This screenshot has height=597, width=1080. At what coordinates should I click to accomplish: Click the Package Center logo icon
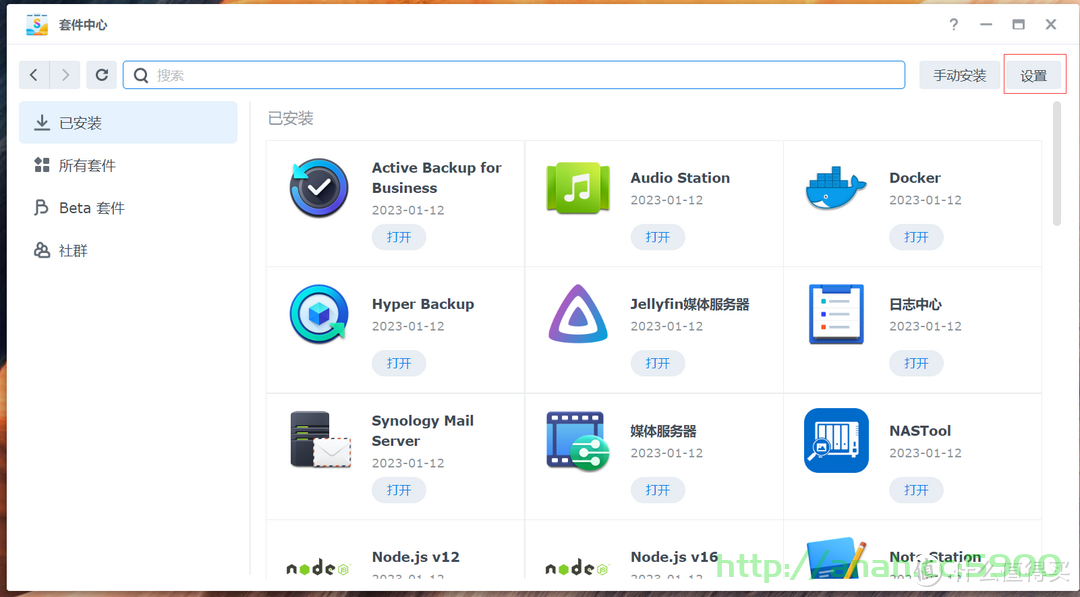[37, 25]
